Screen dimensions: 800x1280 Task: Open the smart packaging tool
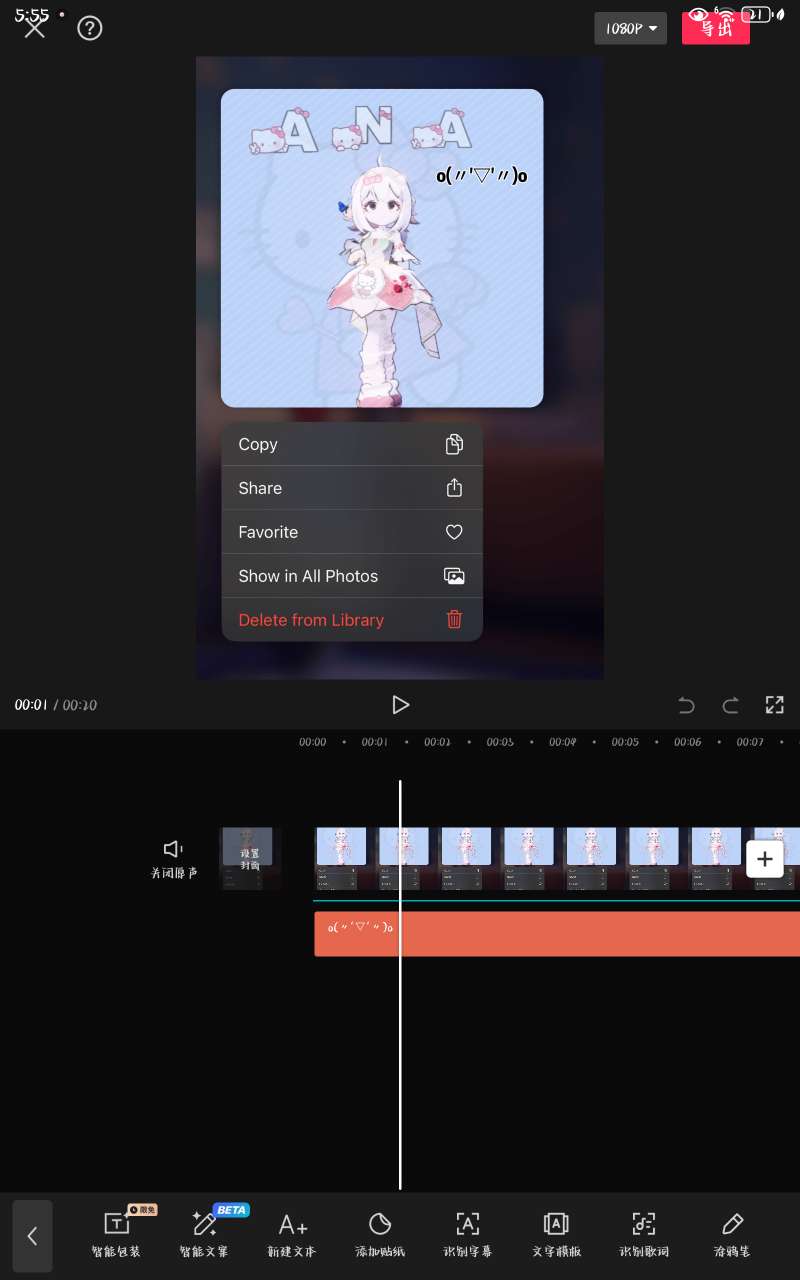click(117, 1234)
